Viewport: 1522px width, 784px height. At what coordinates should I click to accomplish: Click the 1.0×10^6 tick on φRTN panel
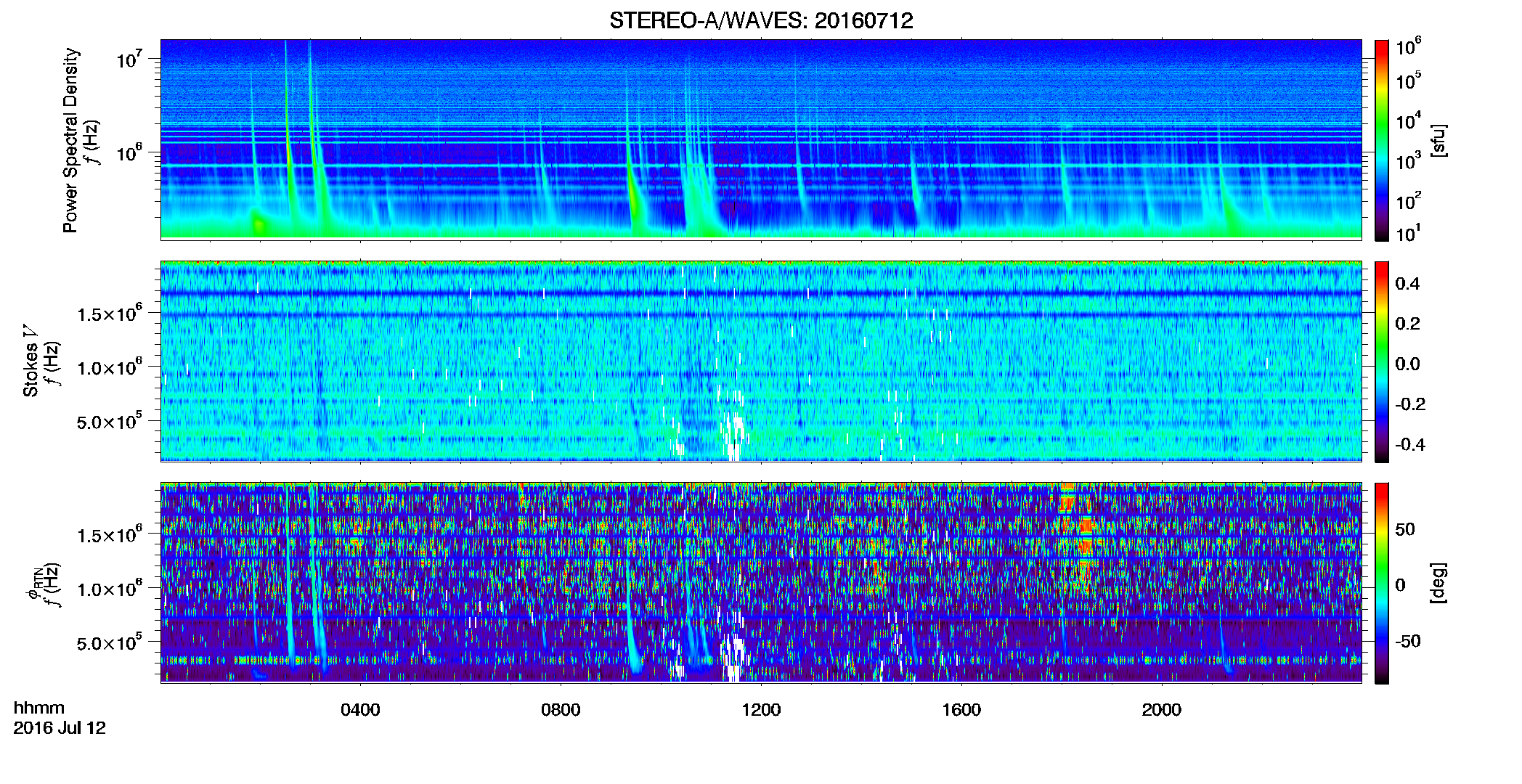click(109, 588)
